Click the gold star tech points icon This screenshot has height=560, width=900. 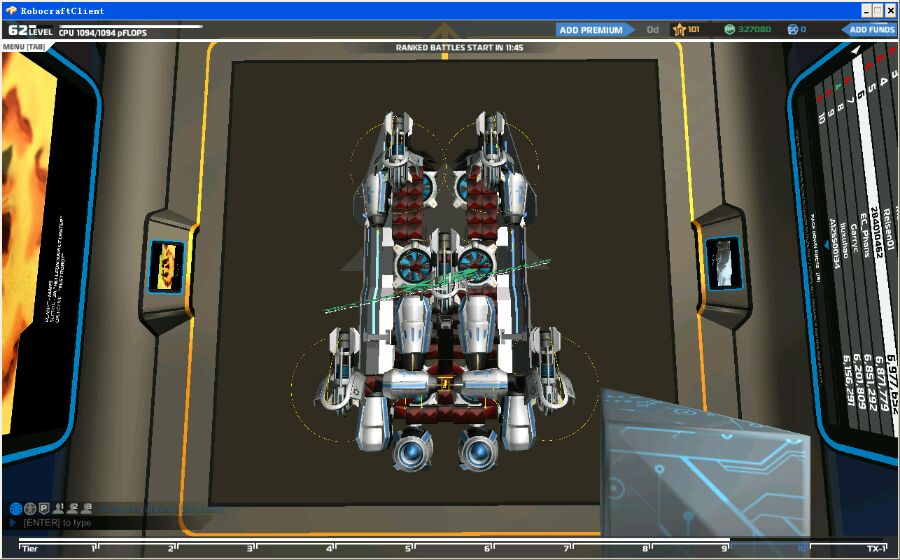coord(680,30)
